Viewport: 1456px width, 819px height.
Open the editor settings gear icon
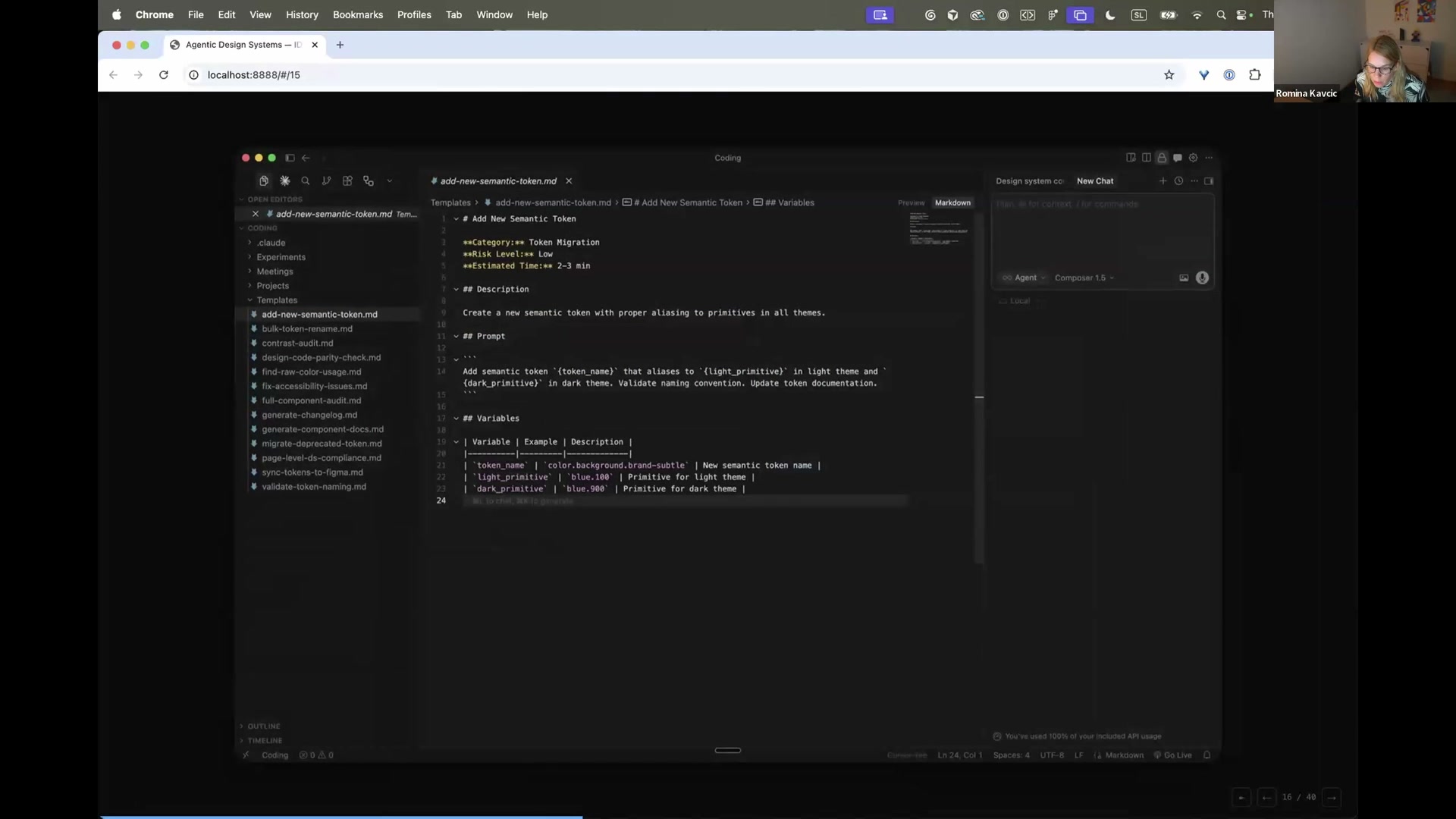tap(1193, 158)
